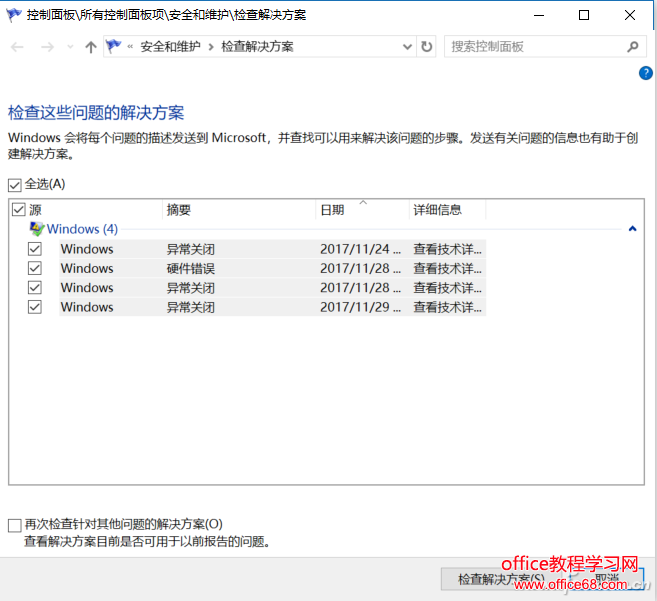Open the recent locations dropdown arrow
This screenshot has width=657, height=601.
pyautogui.click(x=70, y=47)
